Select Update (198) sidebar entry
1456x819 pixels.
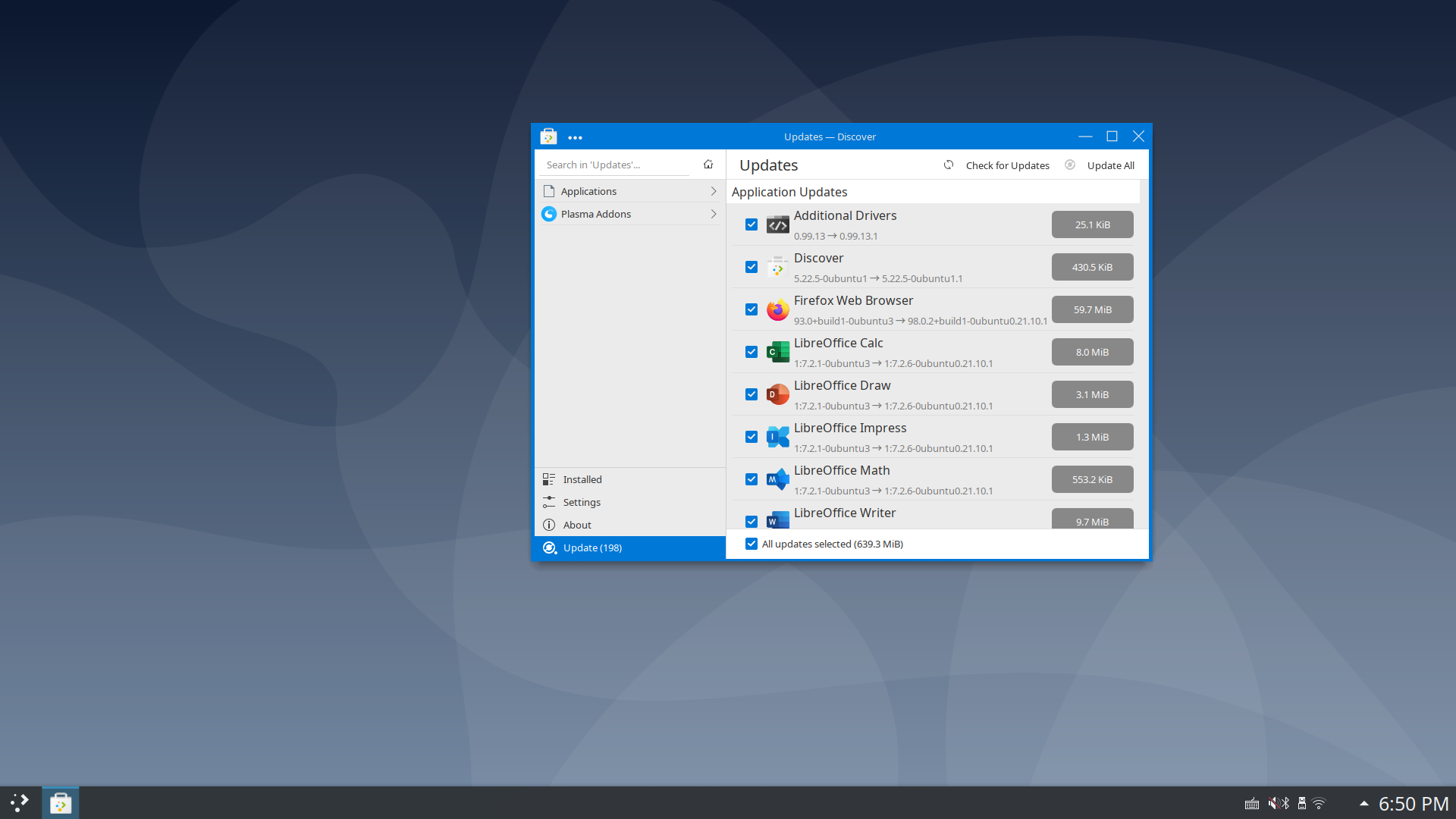(630, 548)
